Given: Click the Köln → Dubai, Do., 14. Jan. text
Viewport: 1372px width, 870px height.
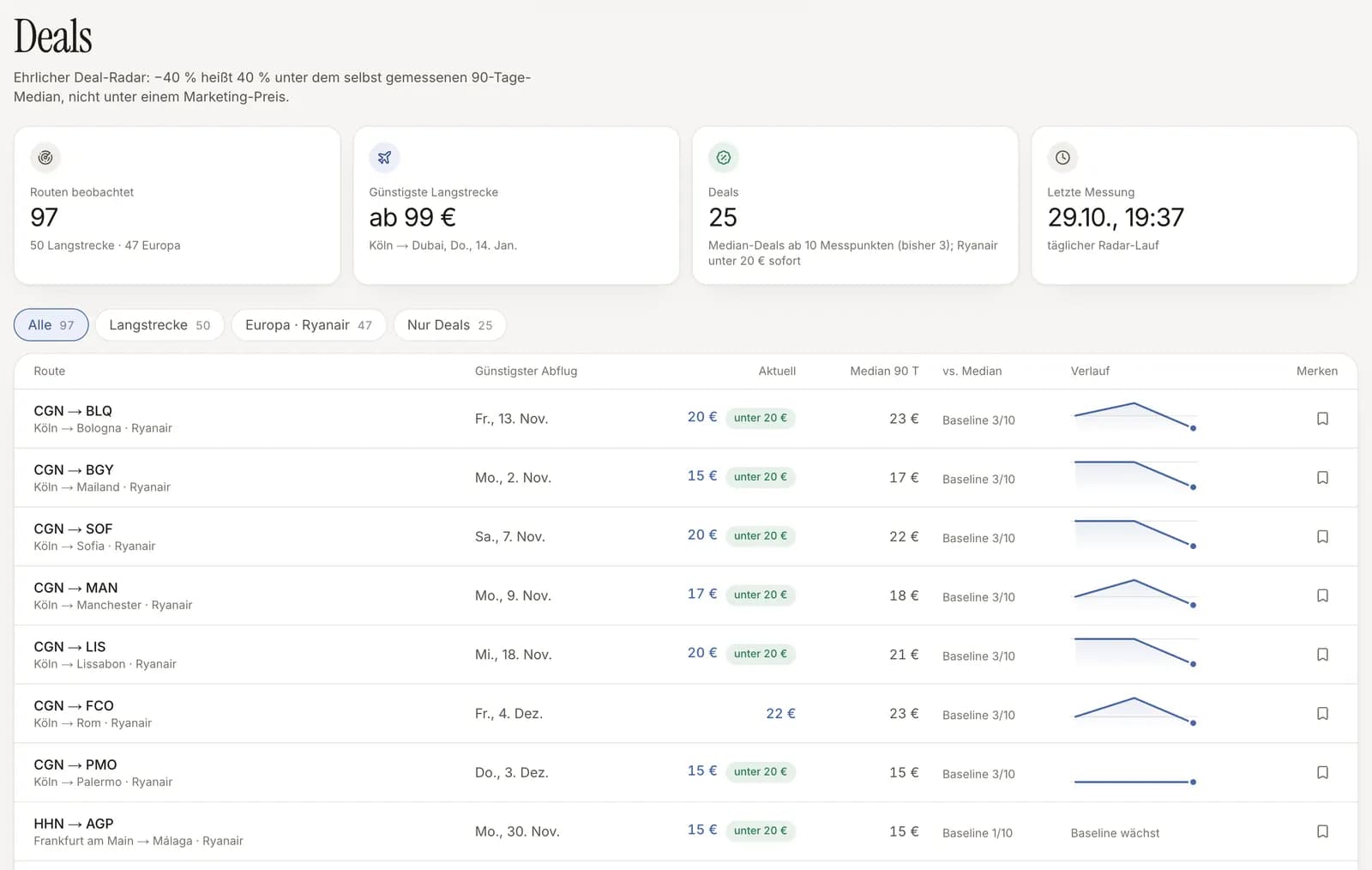Looking at the screenshot, I should (x=442, y=245).
